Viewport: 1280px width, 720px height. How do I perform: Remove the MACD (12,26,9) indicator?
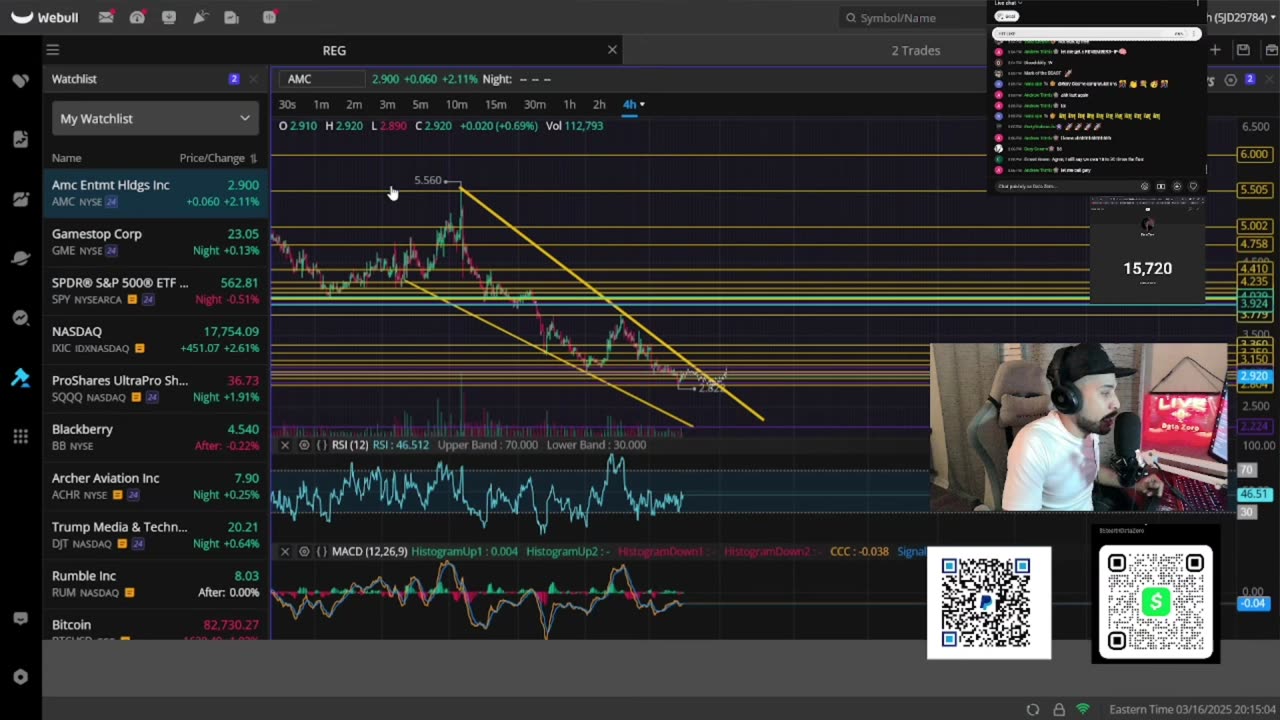285,552
